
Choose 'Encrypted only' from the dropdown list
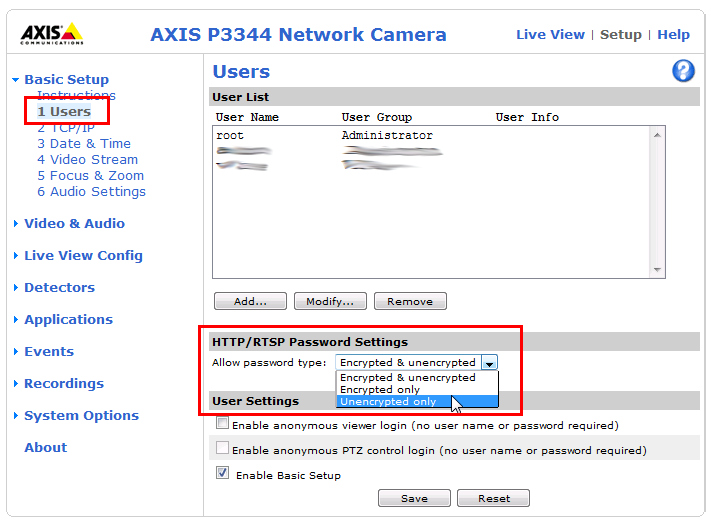click(379, 390)
